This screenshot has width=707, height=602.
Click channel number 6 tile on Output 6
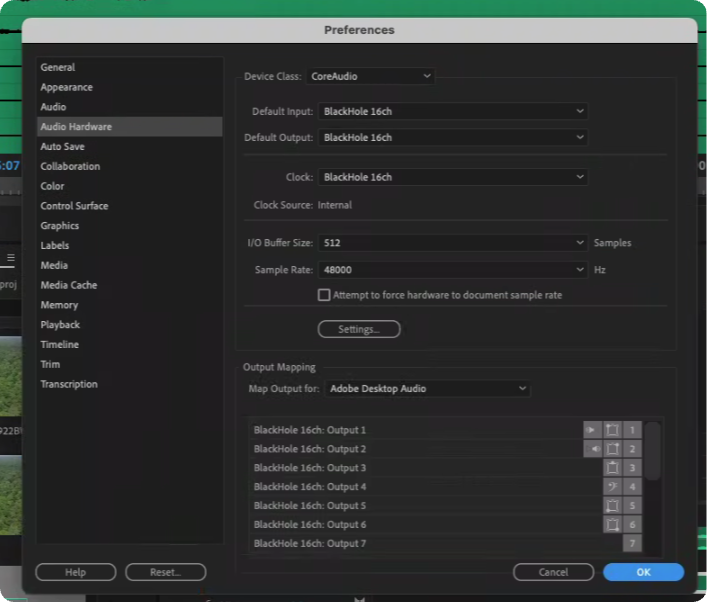[x=632, y=524]
